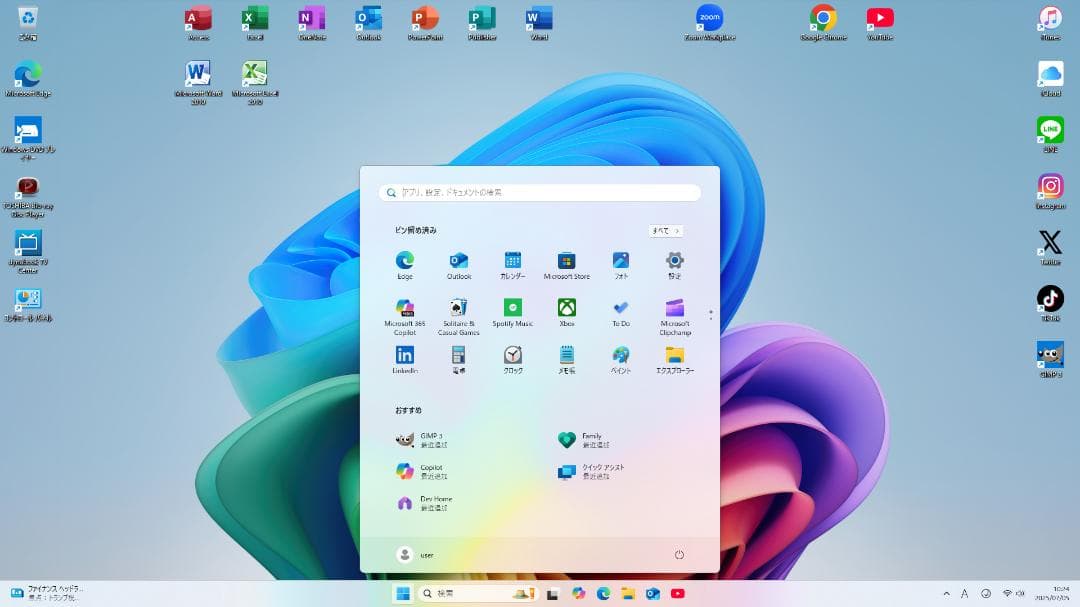1080x607 pixels.
Task: Click the power button
Action: (x=679, y=554)
